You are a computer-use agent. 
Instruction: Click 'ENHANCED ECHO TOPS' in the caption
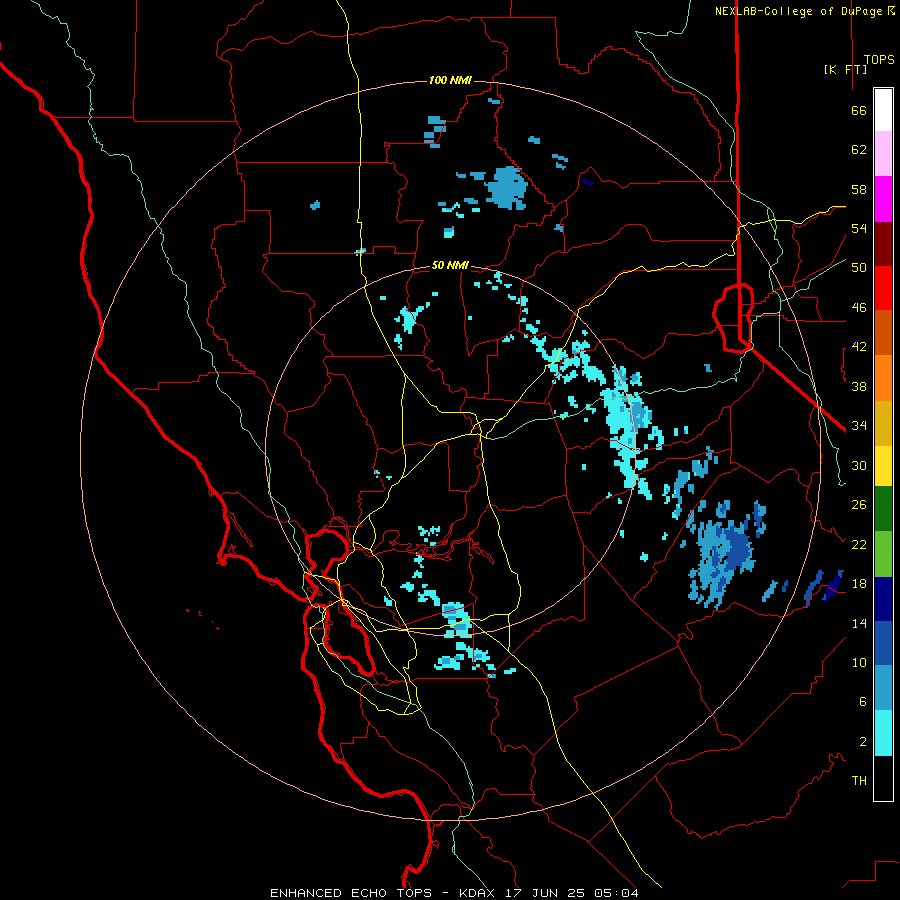pos(351,893)
